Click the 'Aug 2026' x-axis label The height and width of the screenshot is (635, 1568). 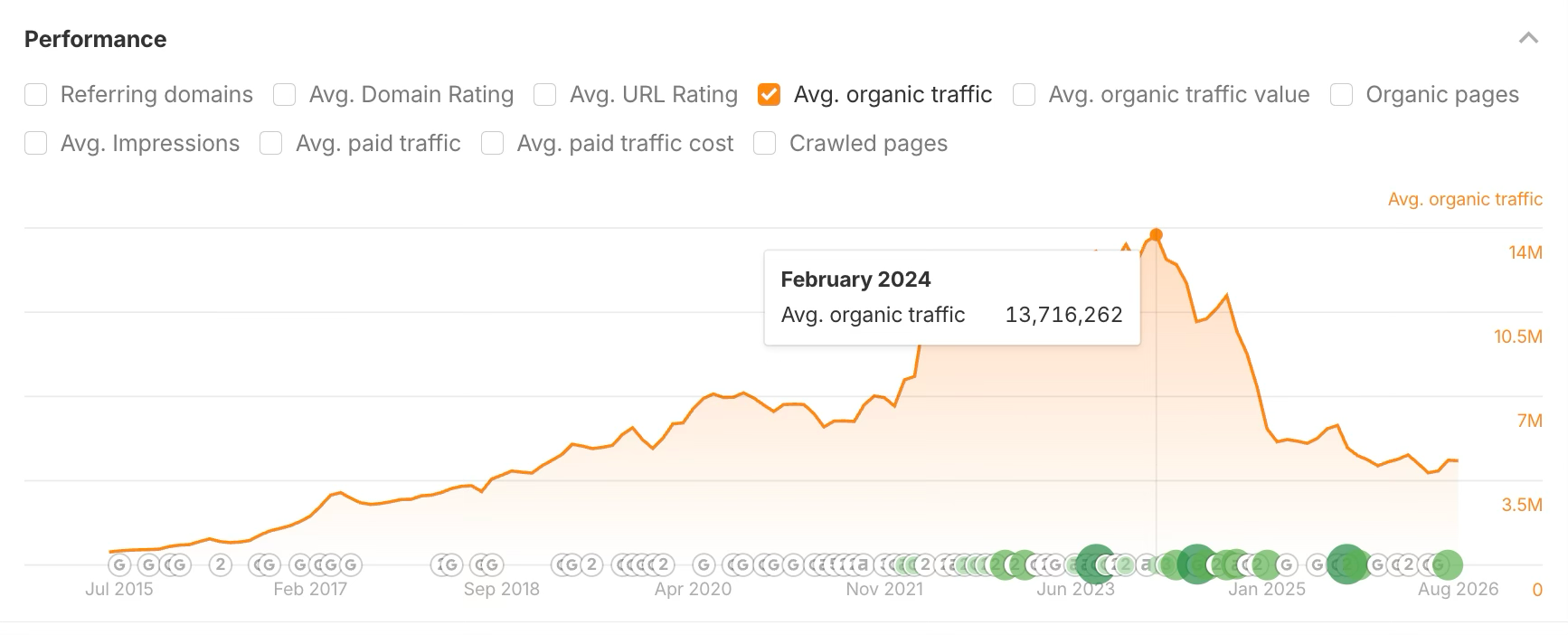coord(1458,589)
